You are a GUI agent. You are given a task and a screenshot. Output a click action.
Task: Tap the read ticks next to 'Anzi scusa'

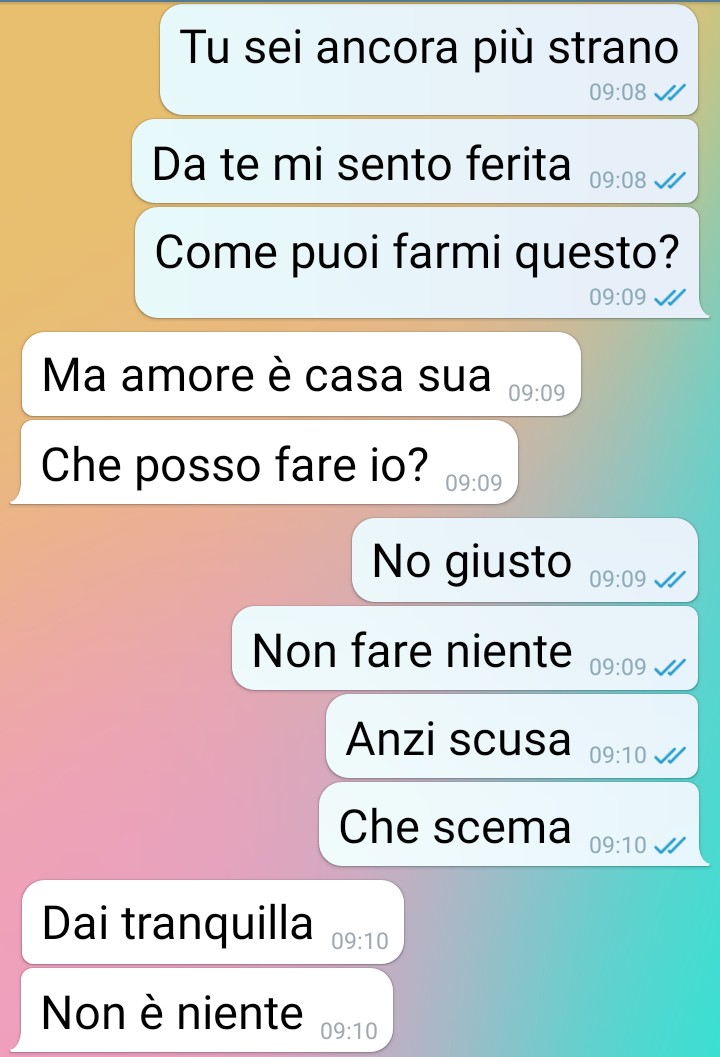click(x=670, y=756)
